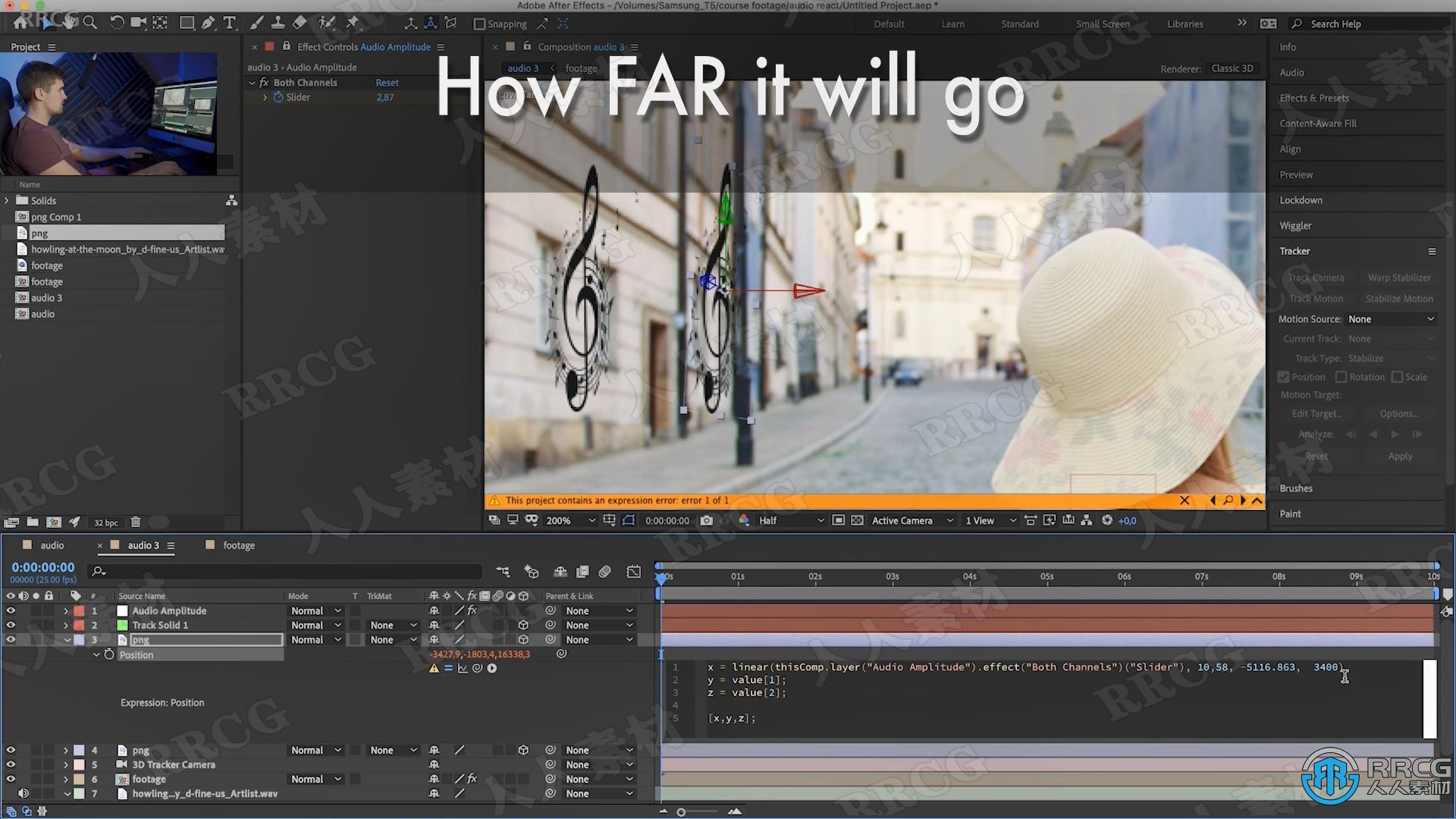Enable Scale checkbox in Tracker panel
The height and width of the screenshot is (819, 1456).
point(1398,377)
